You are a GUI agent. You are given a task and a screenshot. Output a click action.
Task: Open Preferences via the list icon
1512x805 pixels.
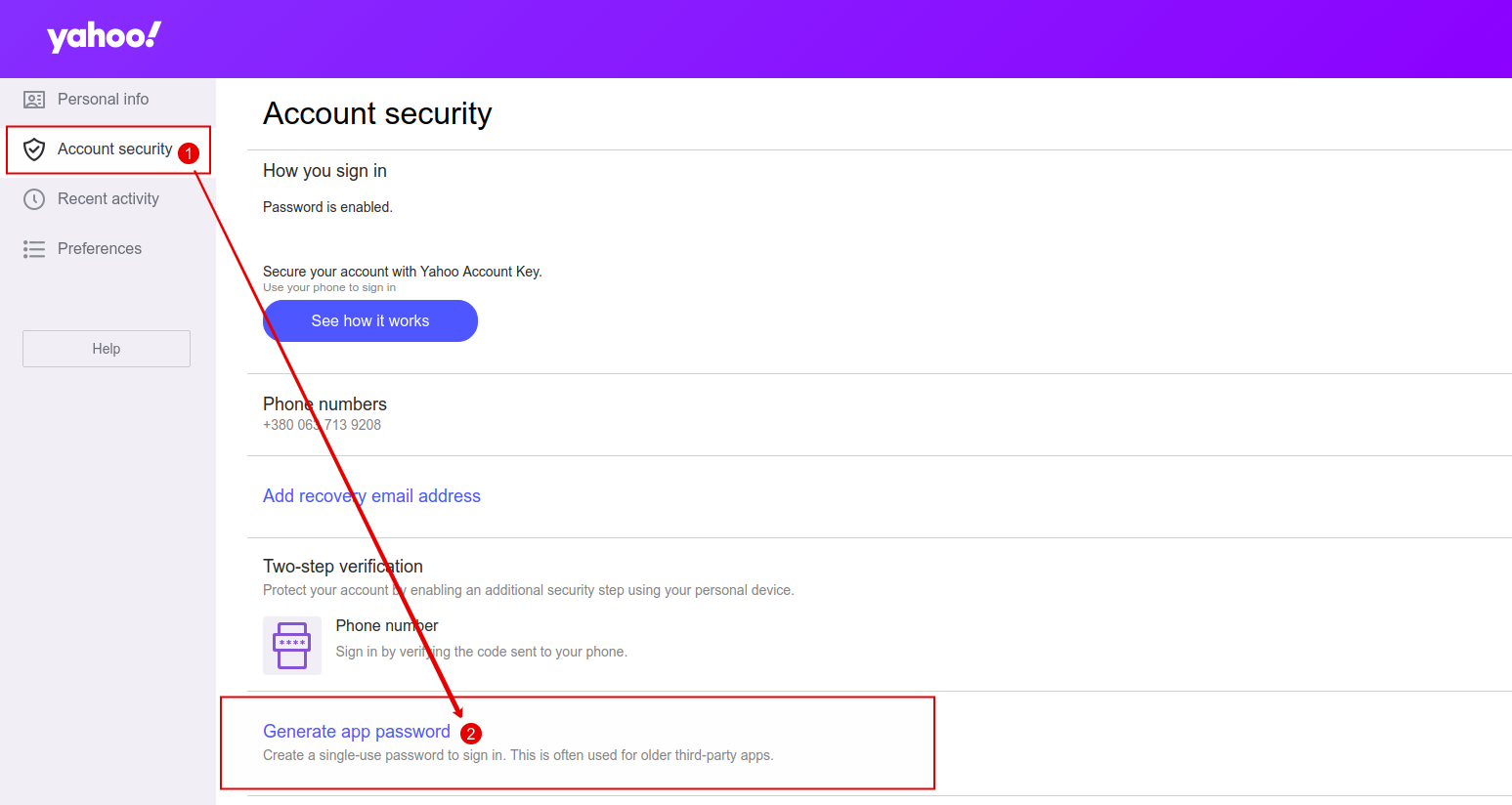[x=34, y=248]
